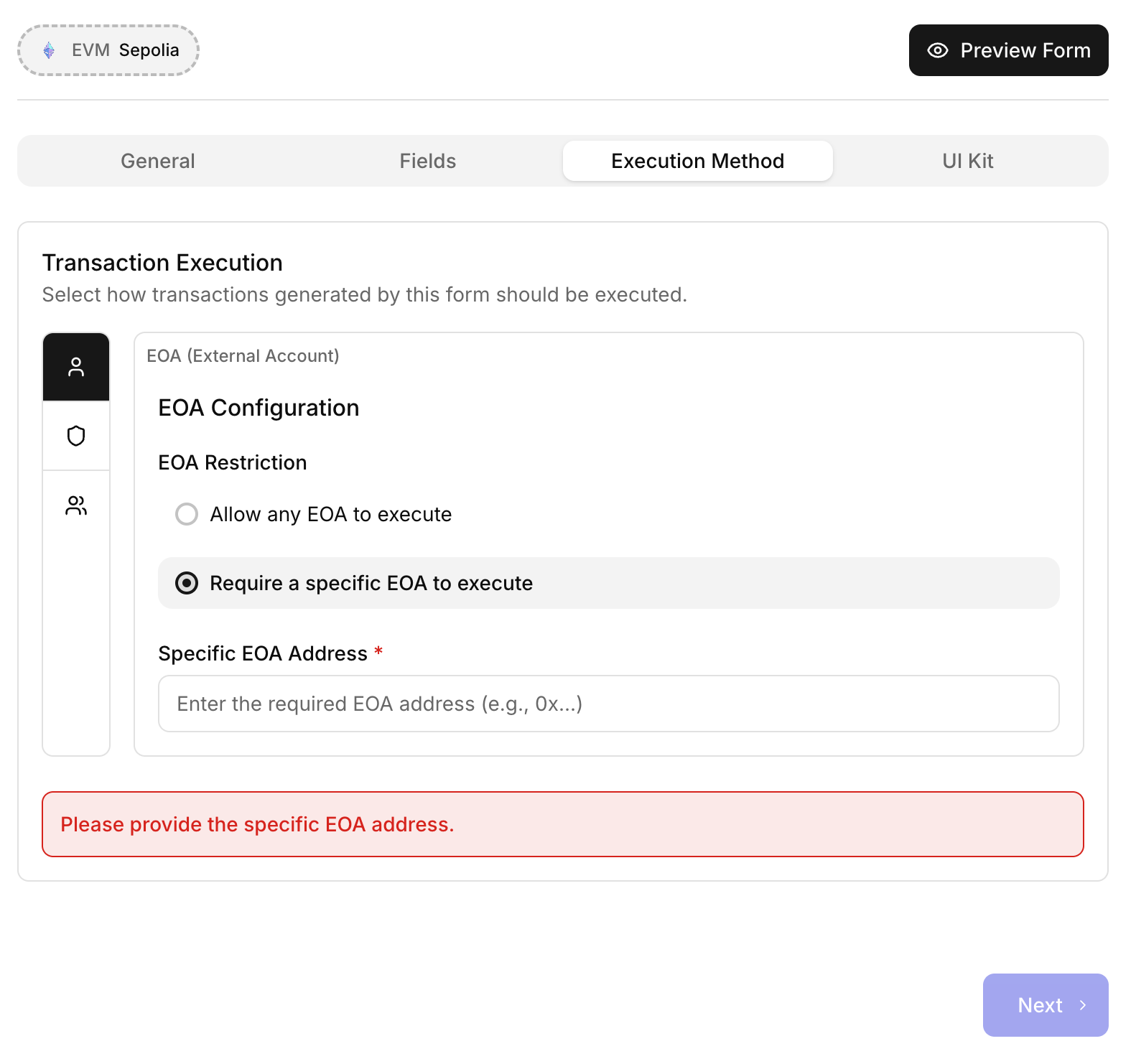The width and height of the screenshot is (1136, 1064).
Task: Select the shield execution method icon
Action: (x=76, y=436)
